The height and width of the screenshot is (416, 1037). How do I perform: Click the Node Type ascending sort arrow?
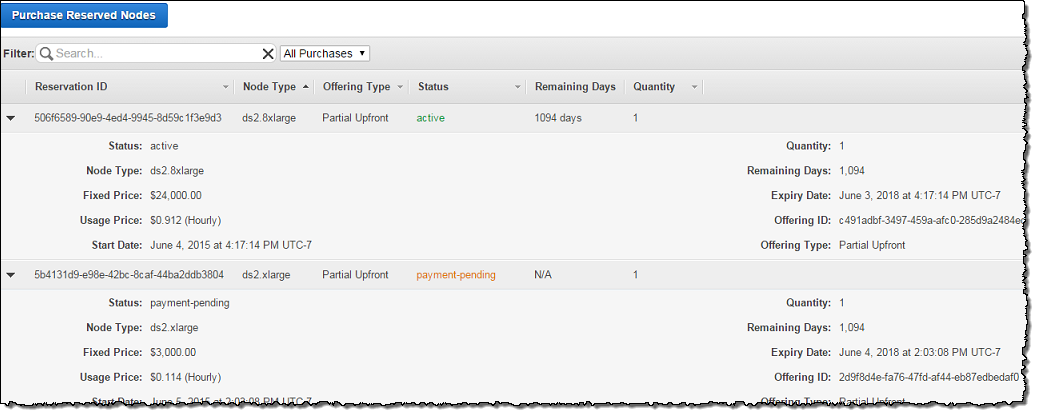pos(305,87)
